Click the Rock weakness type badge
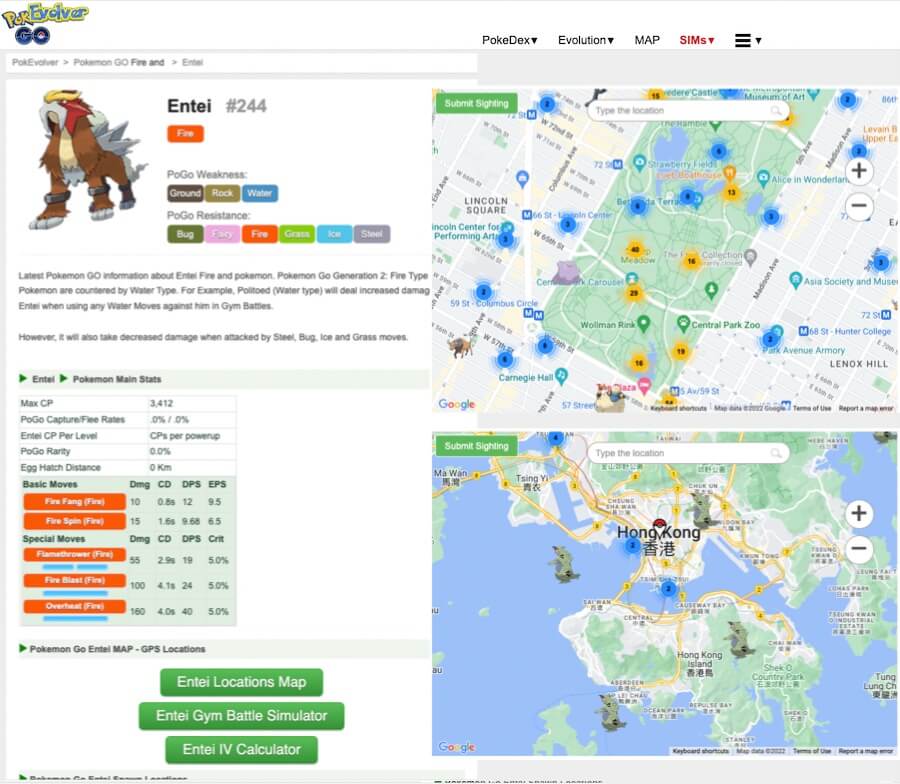This screenshot has height=784, width=900. pos(223,193)
